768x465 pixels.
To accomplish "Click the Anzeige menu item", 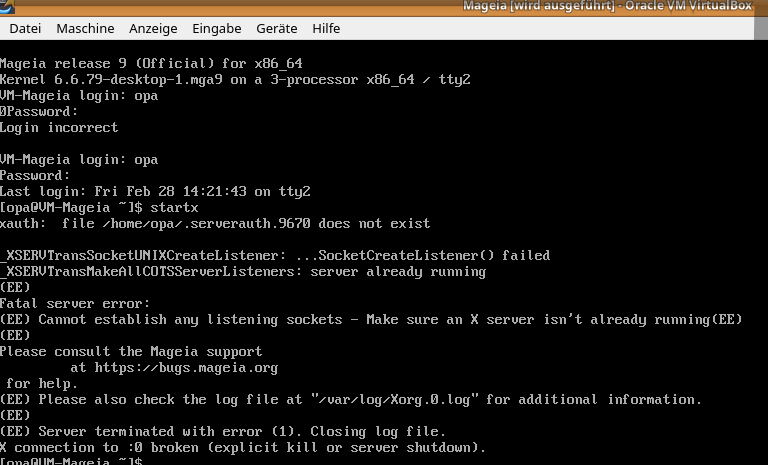I will 154,28.
